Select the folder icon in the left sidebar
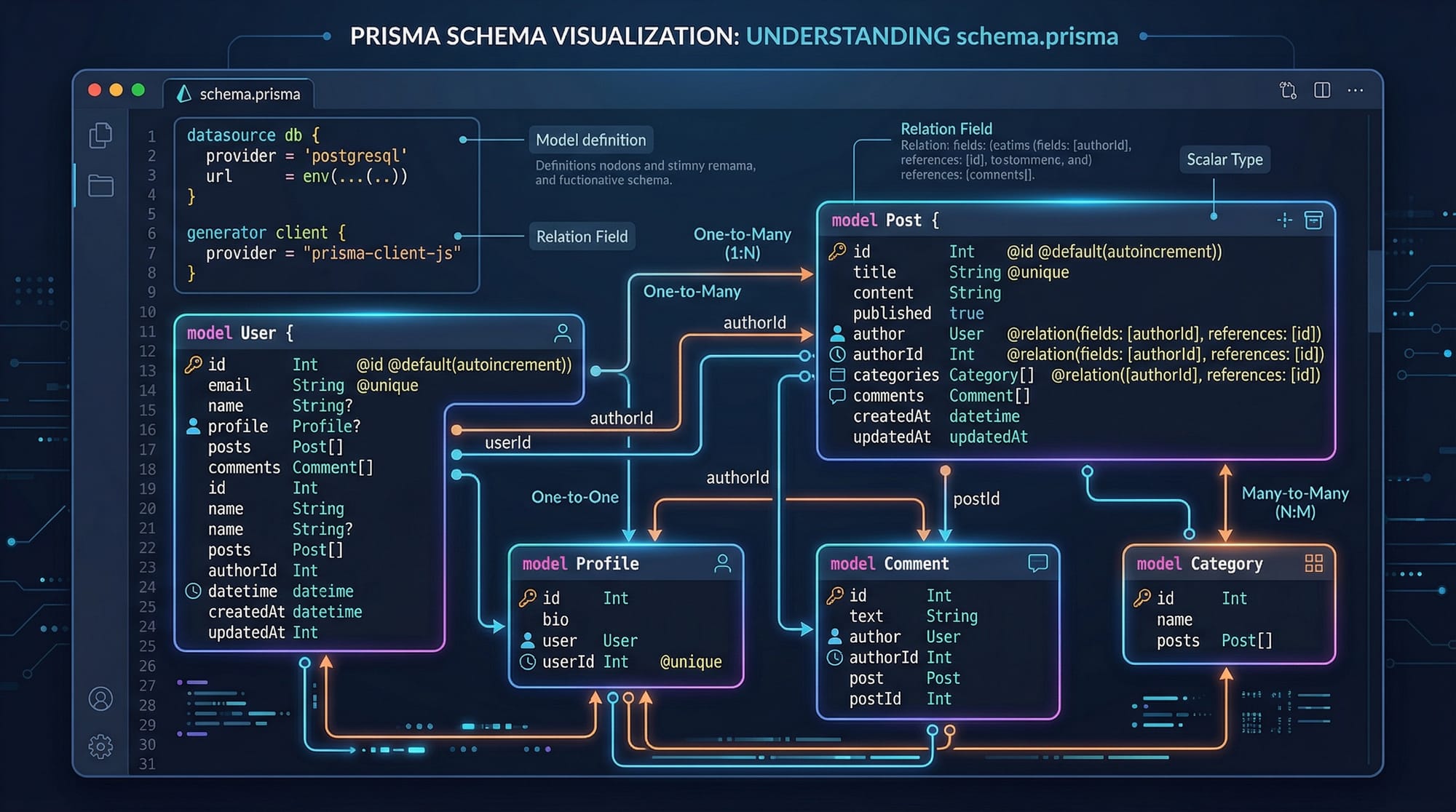This screenshot has height=812, width=1456. point(101,186)
